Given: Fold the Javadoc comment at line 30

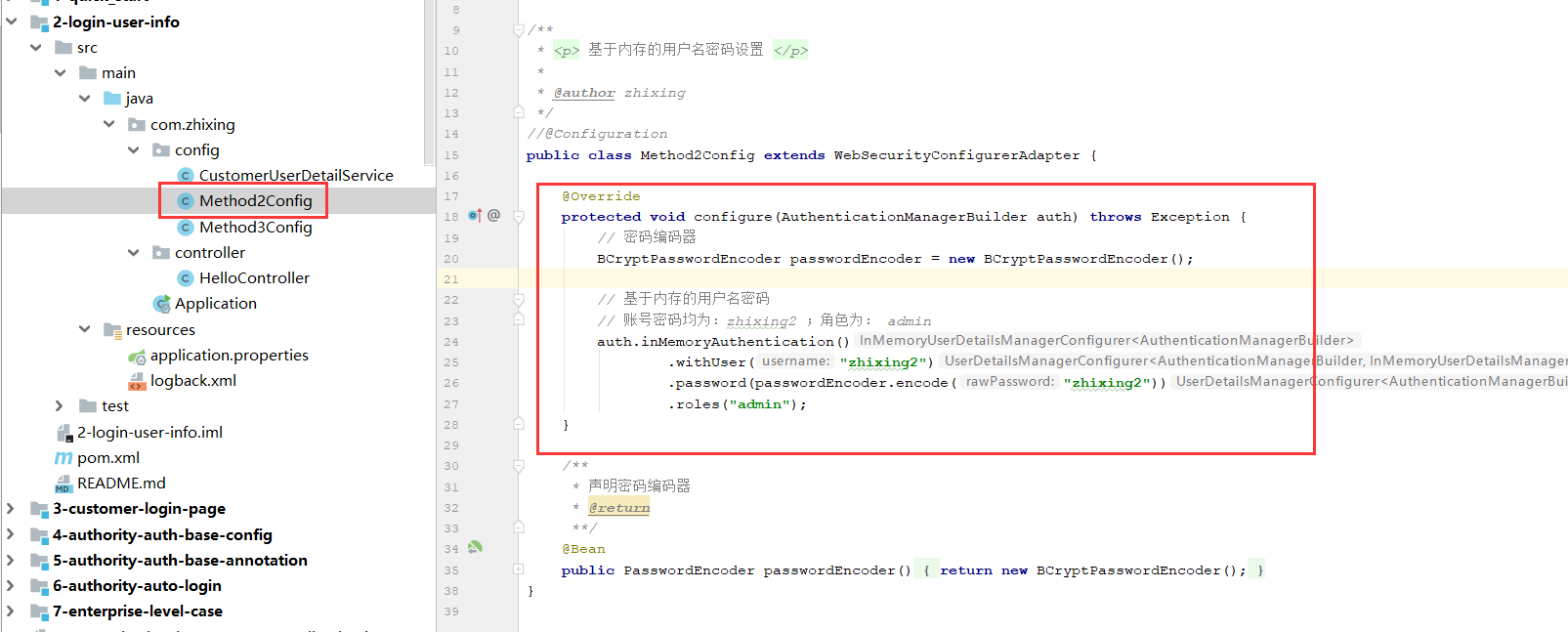Looking at the screenshot, I should [519, 466].
